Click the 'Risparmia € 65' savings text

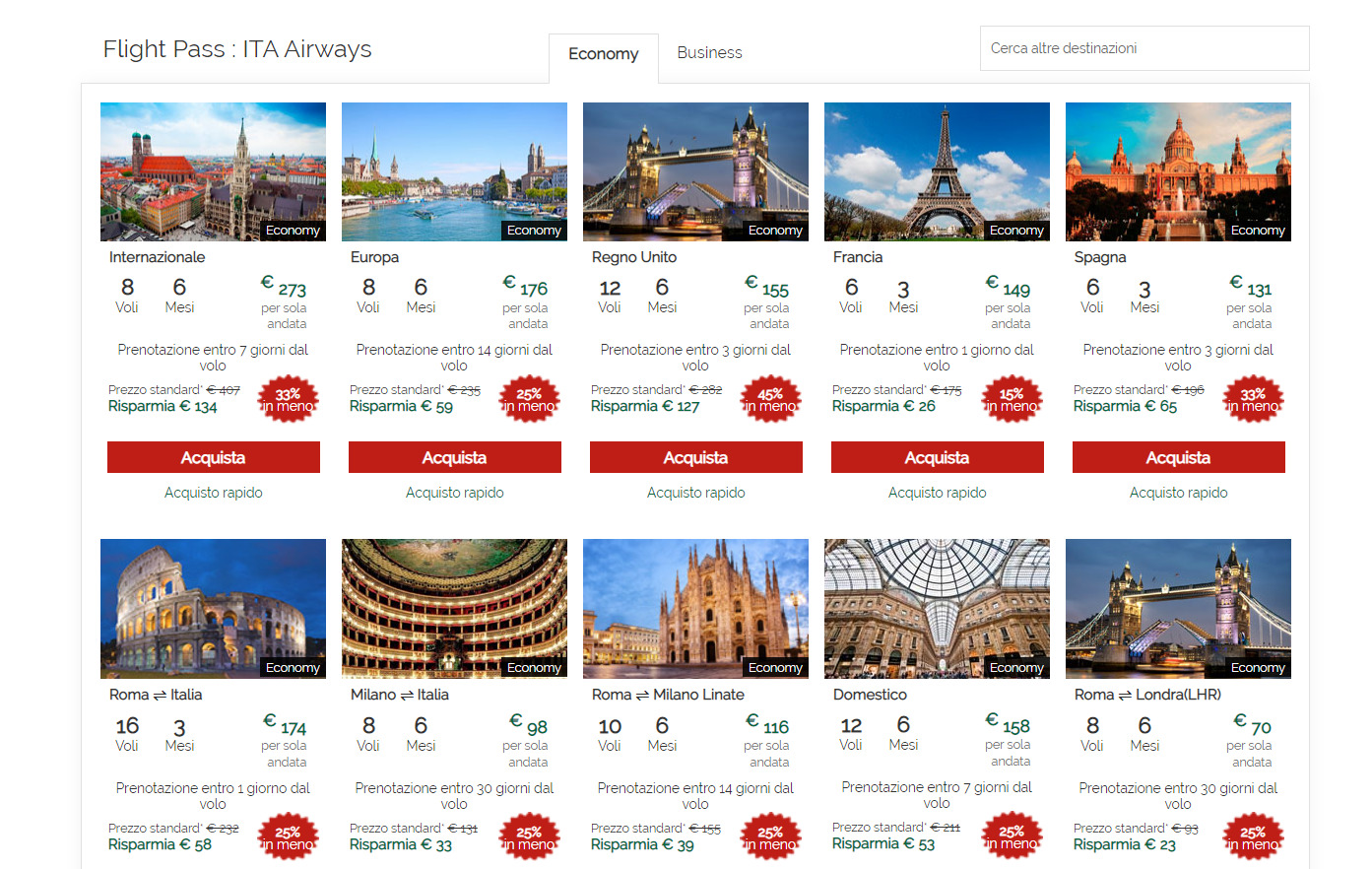coord(1125,406)
